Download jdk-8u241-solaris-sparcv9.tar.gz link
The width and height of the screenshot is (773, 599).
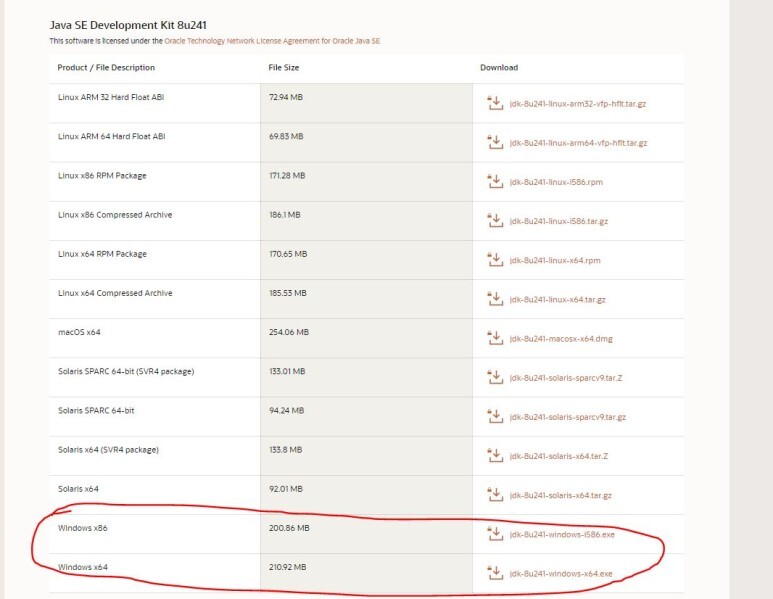[x=567, y=417]
